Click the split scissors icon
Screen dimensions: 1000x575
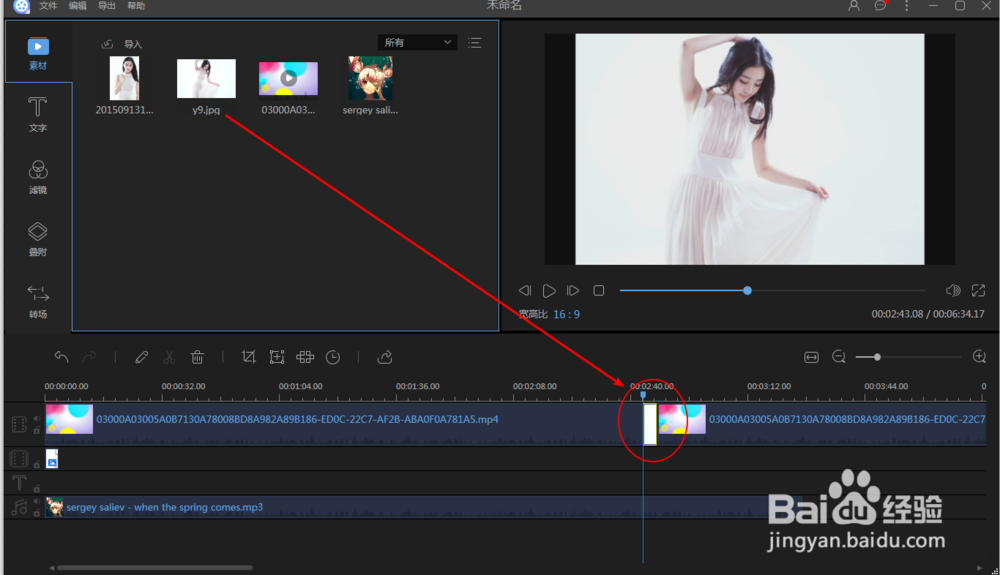click(169, 357)
